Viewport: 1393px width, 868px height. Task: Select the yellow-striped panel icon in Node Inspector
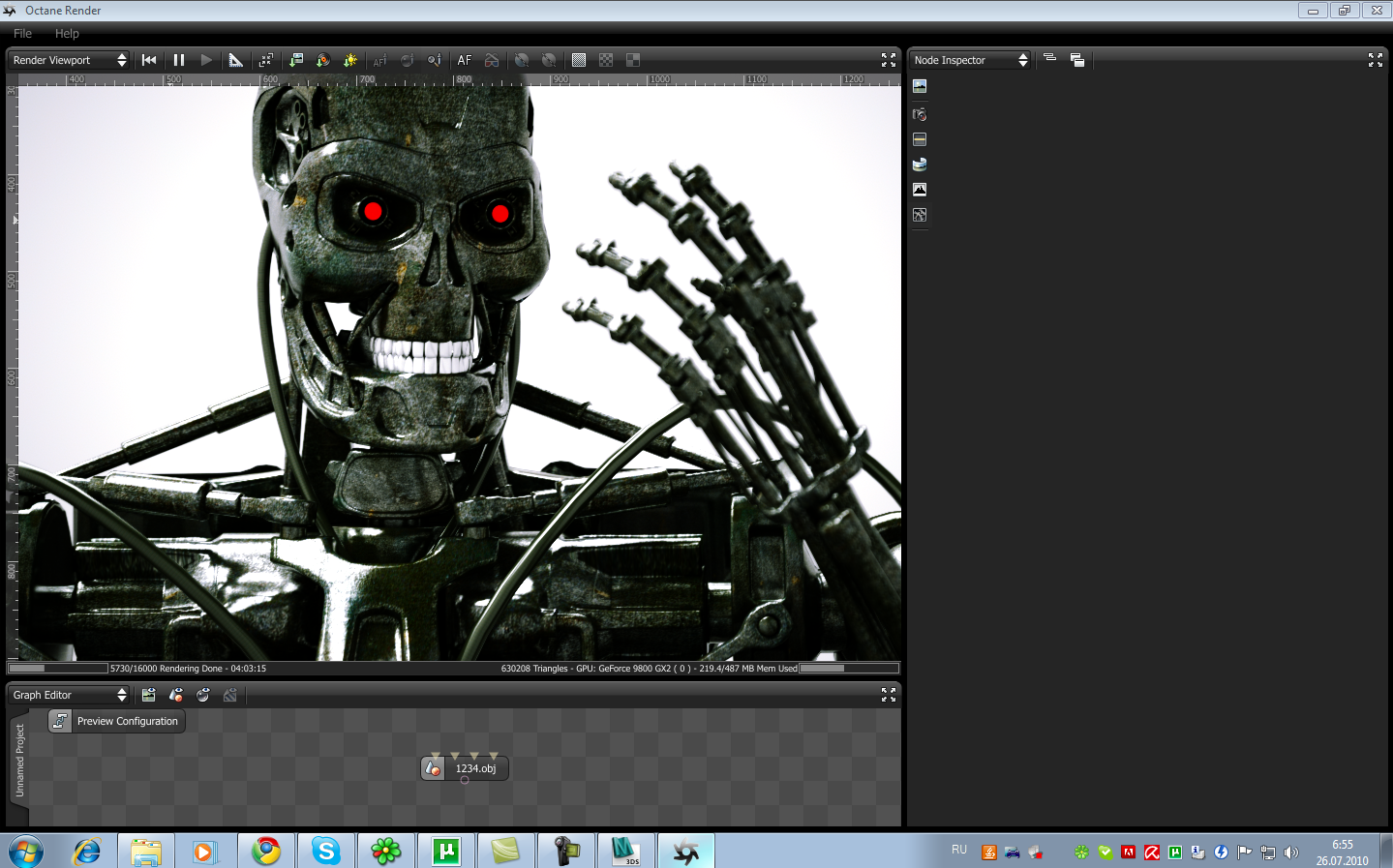[x=920, y=139]
